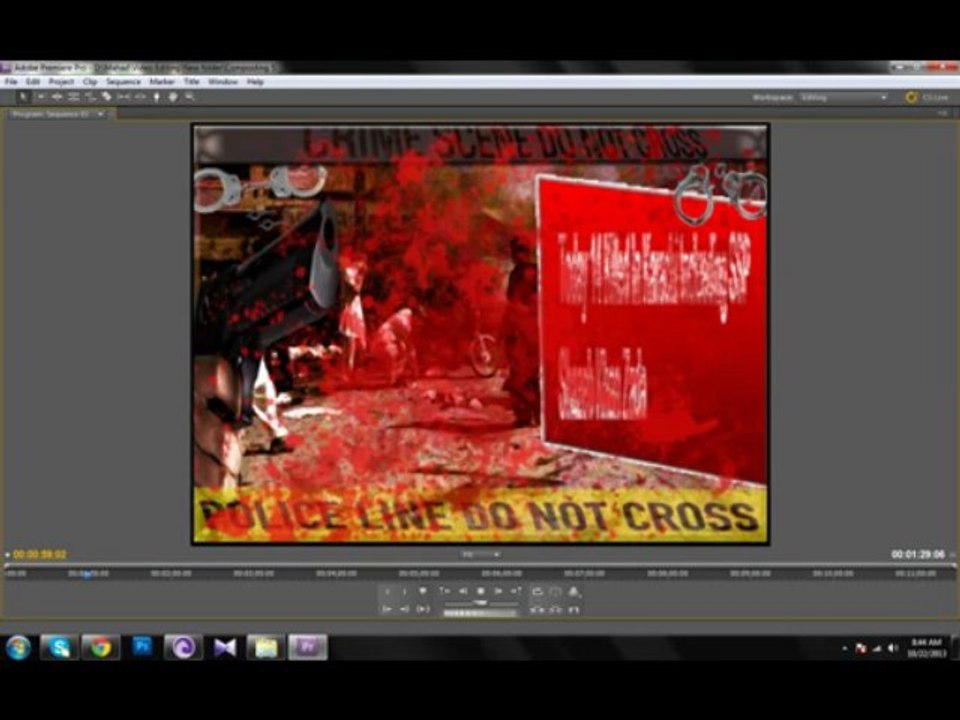Viewport: 960px width, 720px height.
Task: Open the Edit menu
Action: [32, 81]
